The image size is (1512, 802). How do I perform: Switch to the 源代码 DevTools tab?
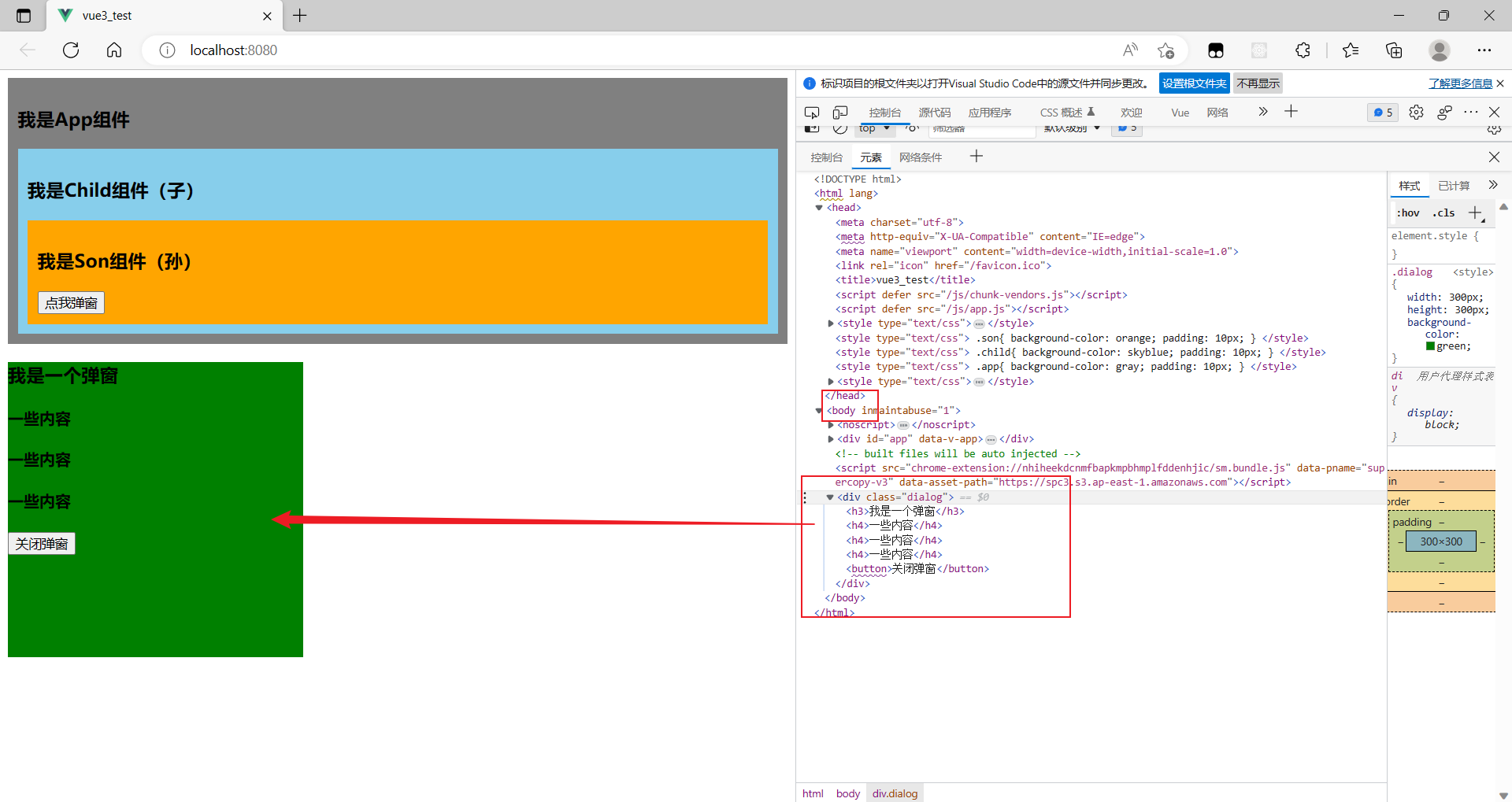point(934,112)
